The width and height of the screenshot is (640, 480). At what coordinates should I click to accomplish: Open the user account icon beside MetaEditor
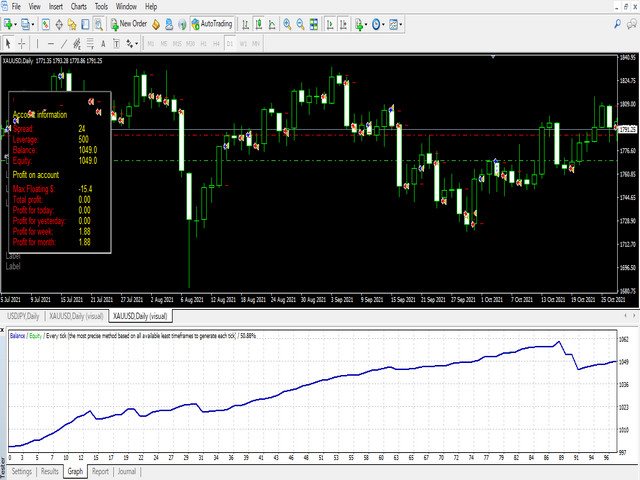(169, 24)
